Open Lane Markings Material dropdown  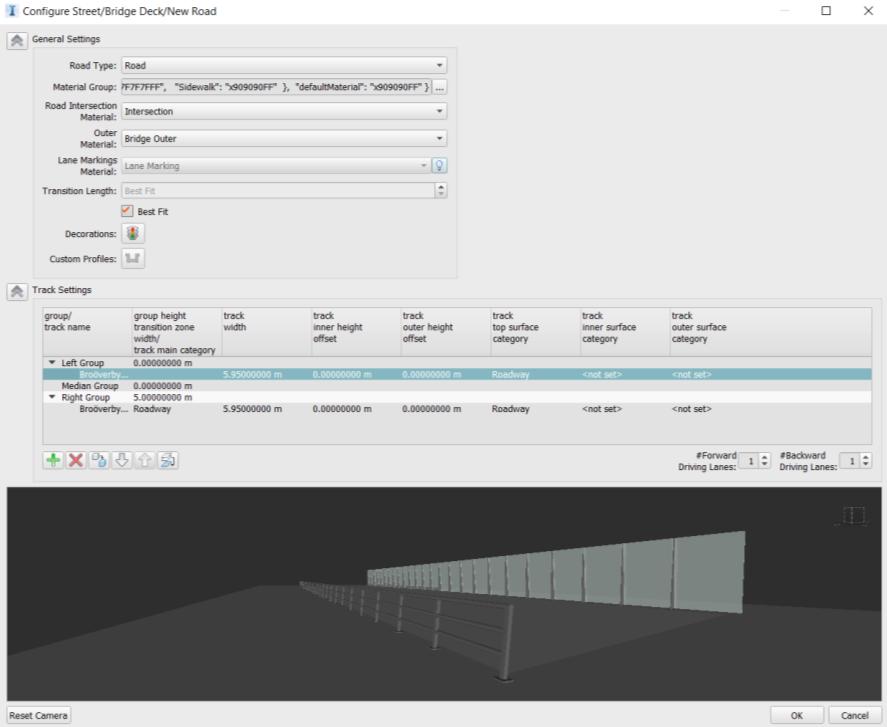tap(276, 166)
